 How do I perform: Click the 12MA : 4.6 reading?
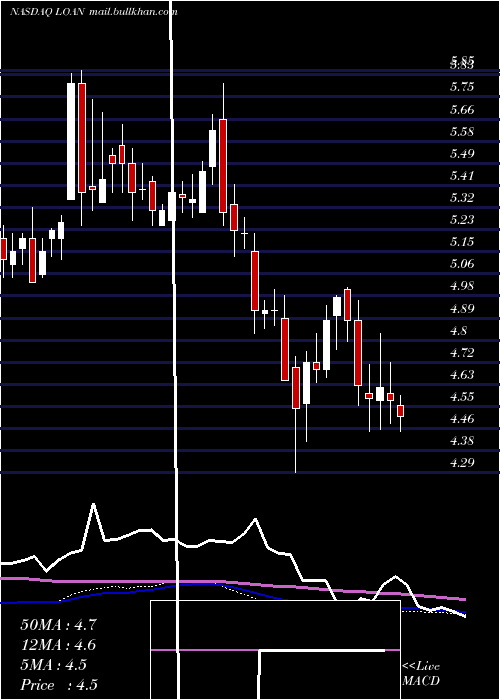[x=58, y=645]
